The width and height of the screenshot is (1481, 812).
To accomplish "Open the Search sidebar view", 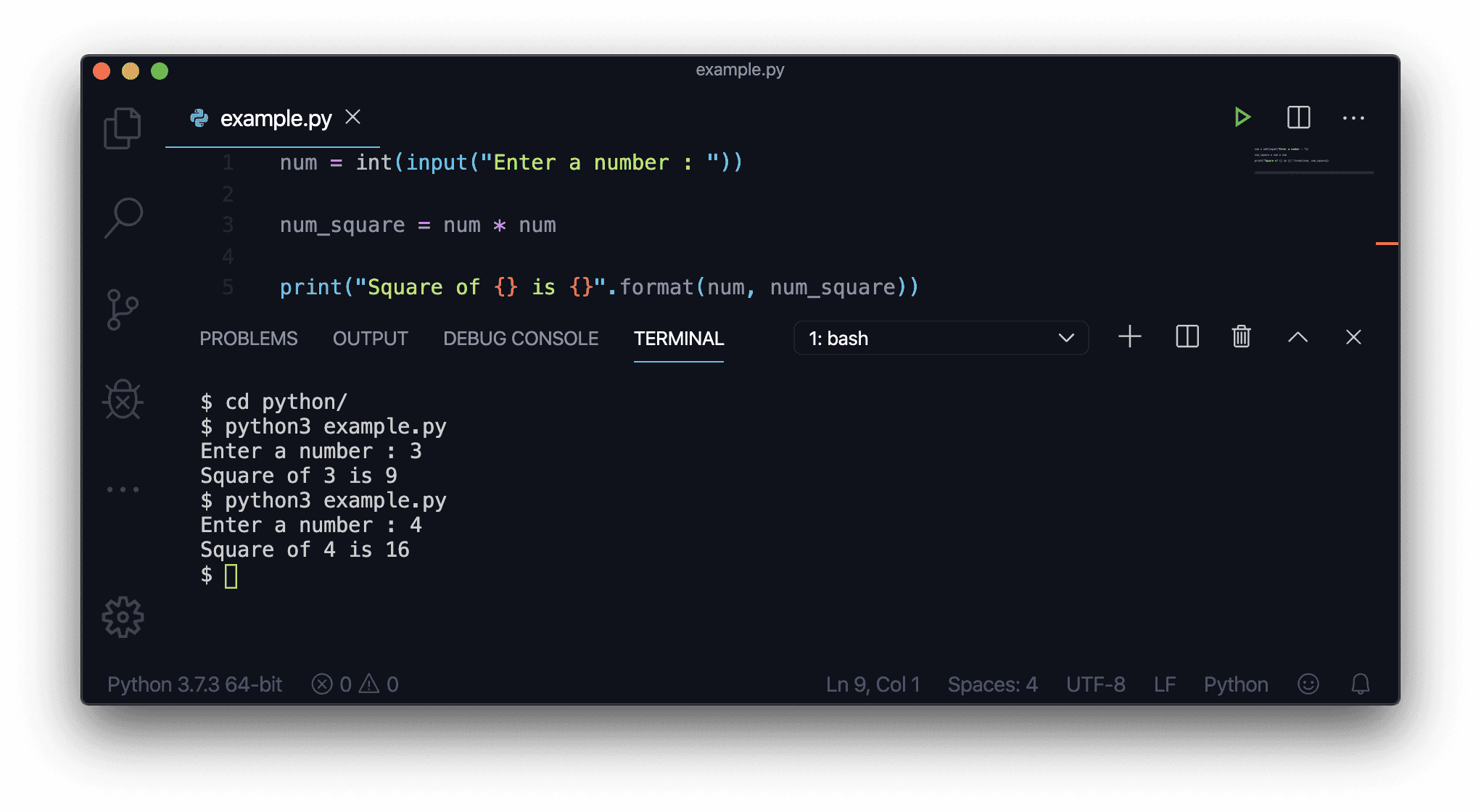I will coord(123,217).
